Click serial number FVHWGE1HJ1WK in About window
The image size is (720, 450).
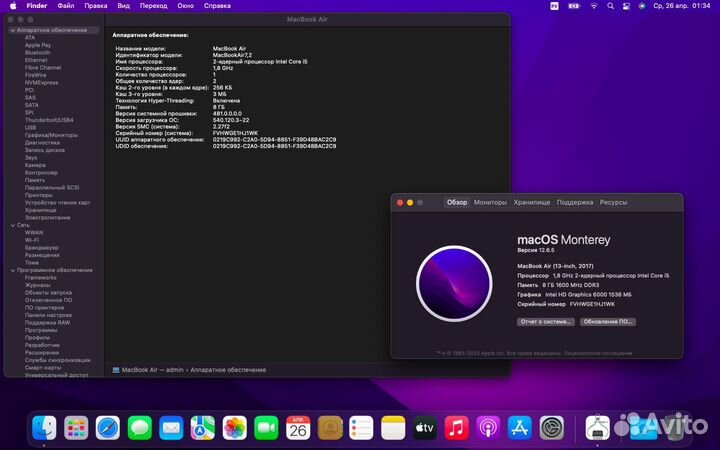coord(592,304)
